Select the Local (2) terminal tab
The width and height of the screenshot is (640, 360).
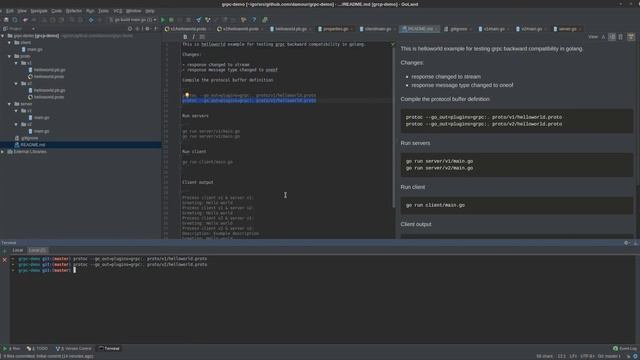coord(37,250)
